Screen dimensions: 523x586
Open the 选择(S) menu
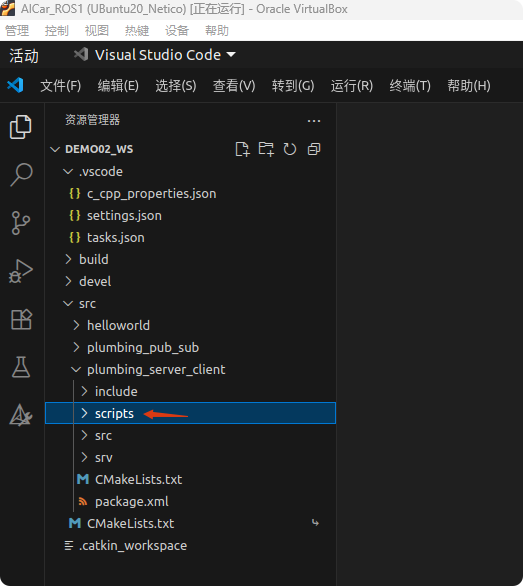pyautogui.click(x=176, y=86)
